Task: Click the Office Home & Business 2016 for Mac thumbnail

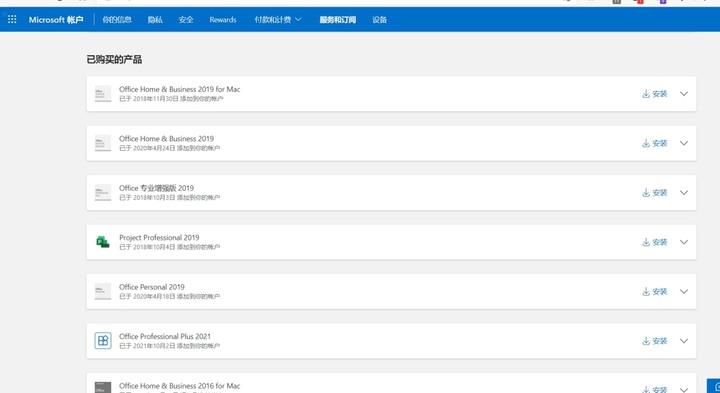Action: 103,387
